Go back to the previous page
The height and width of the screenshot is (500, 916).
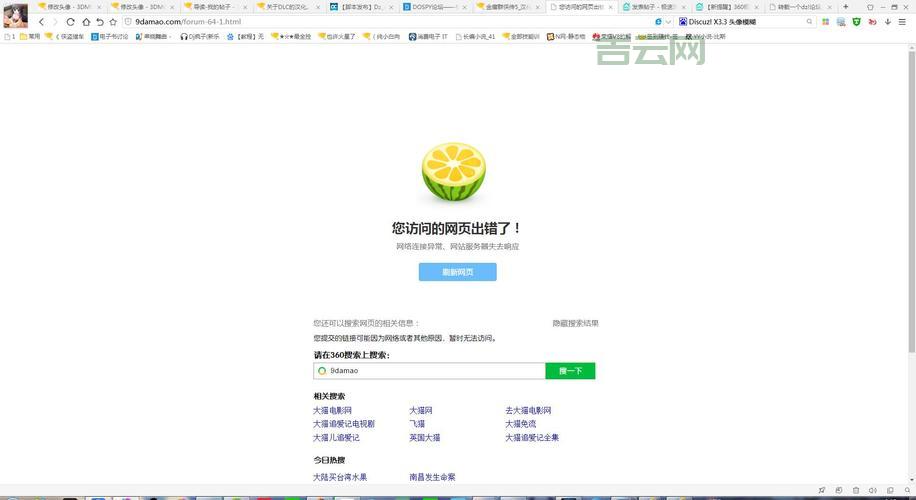(x=41, y=22)
